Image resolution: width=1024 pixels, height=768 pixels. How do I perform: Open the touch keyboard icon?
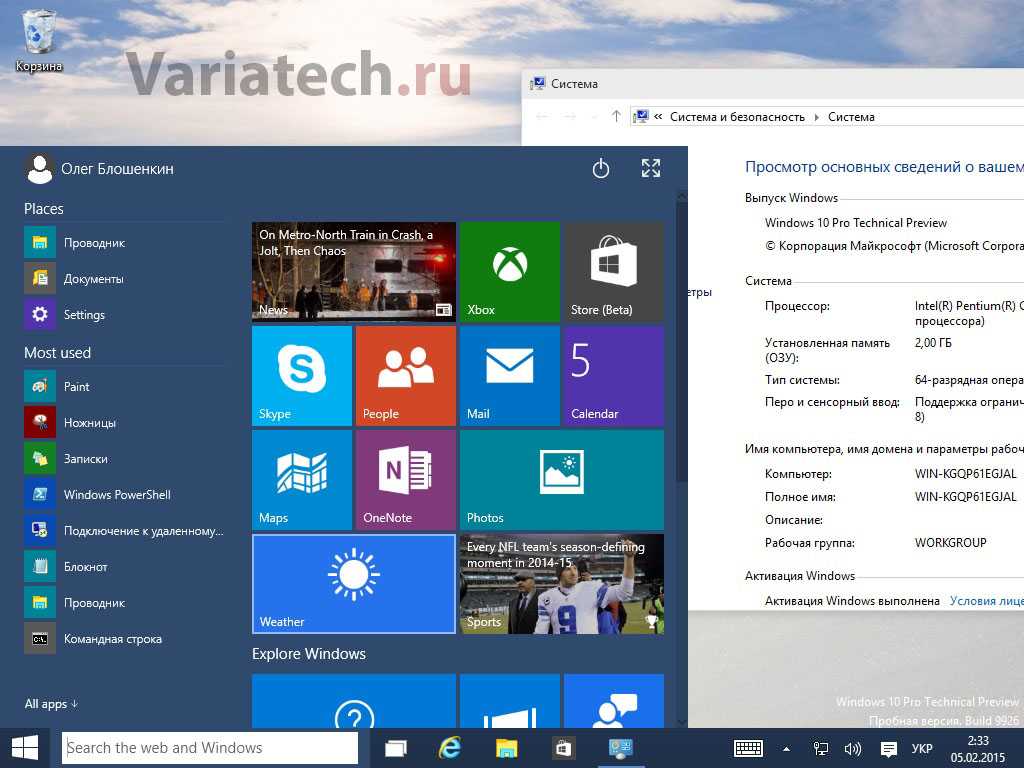[748, 748]
